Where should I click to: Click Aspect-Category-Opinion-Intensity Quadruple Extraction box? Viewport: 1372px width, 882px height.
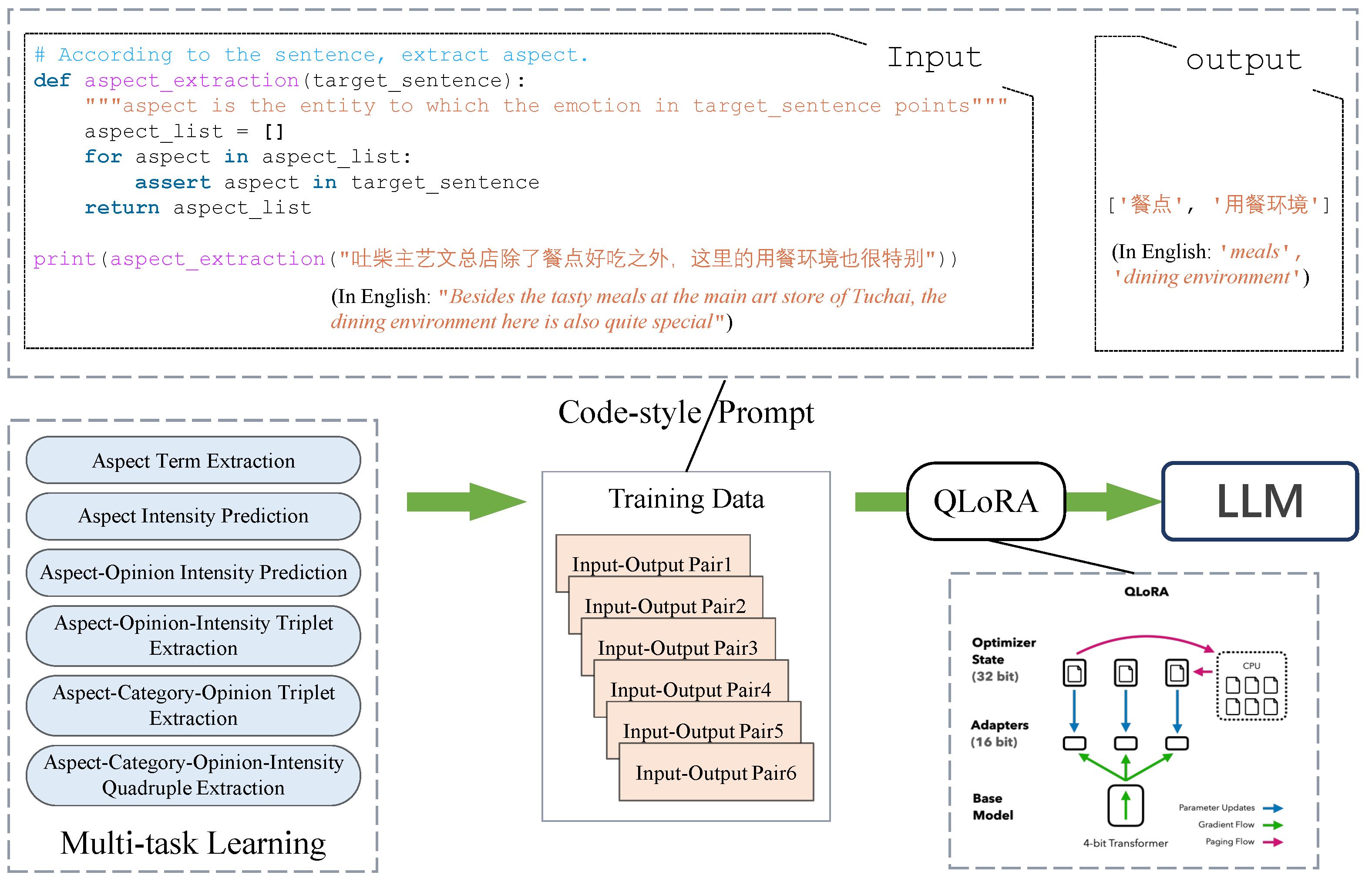(x=194, y=775)
